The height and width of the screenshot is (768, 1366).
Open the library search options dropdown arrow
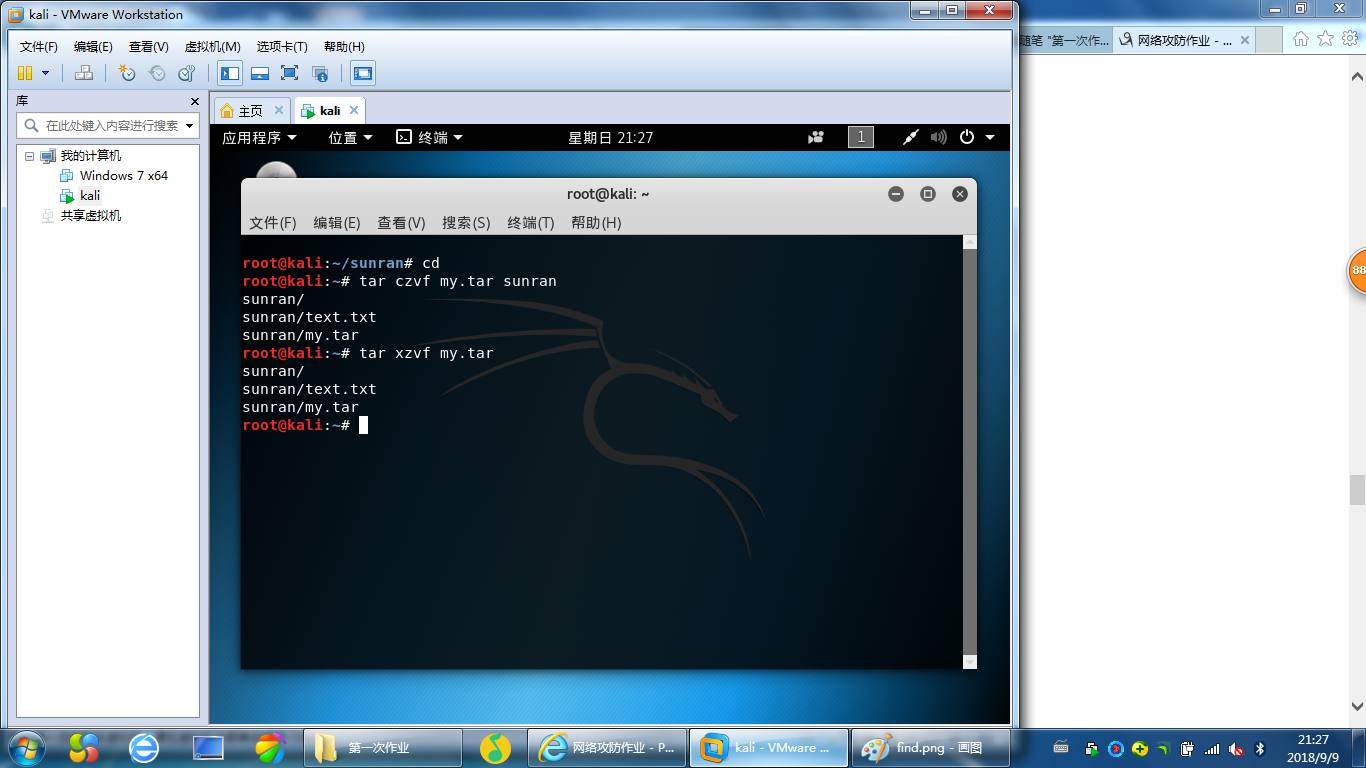[x=190, y=126]
